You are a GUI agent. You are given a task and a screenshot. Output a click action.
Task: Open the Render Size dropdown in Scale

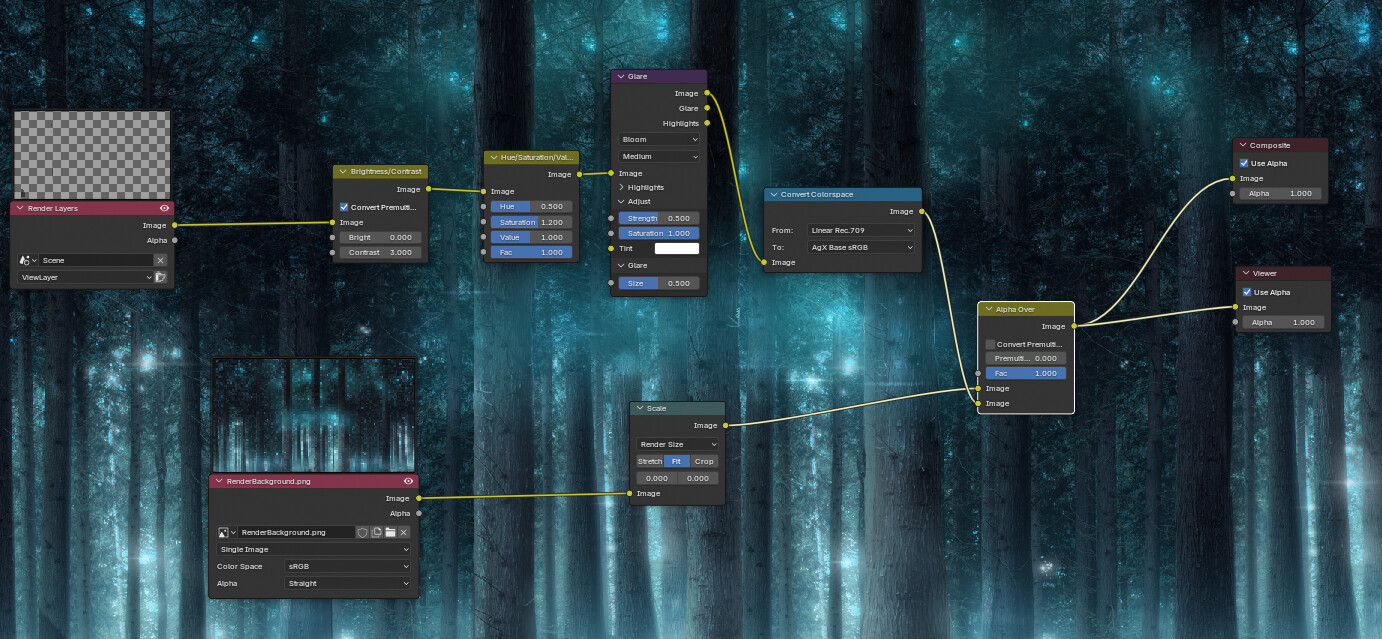pyautogui.click(x=678, y=444)
